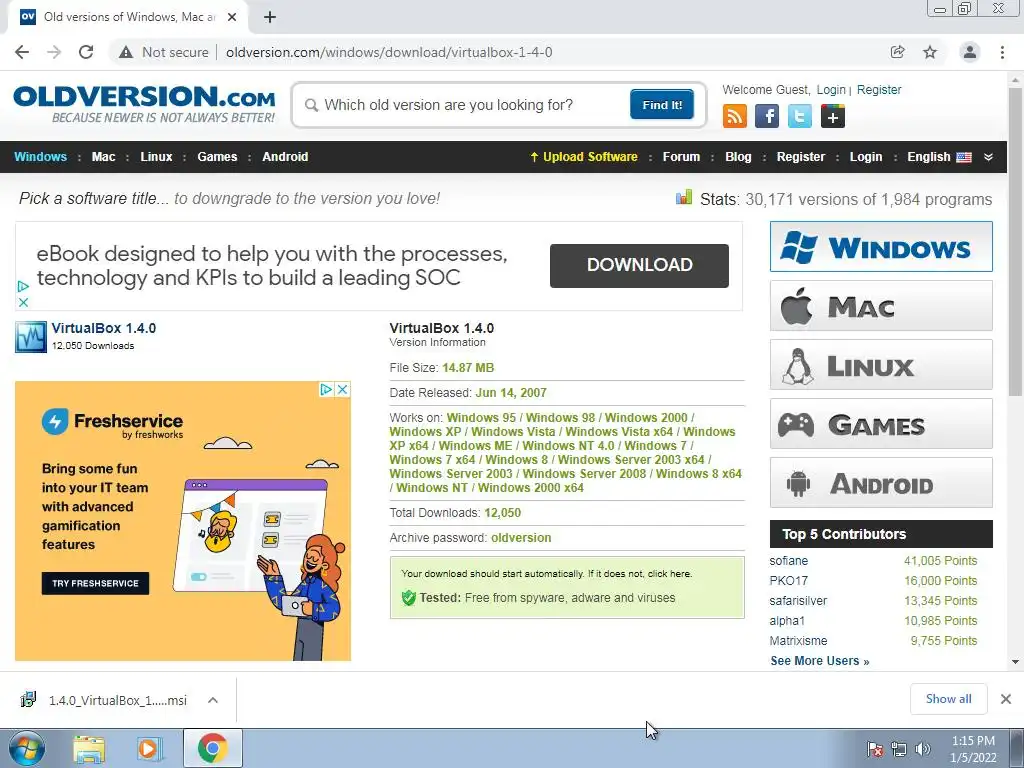Open the Twitter icon in header
Viewport: 1024px width, 768px height.
pos(799,116)
